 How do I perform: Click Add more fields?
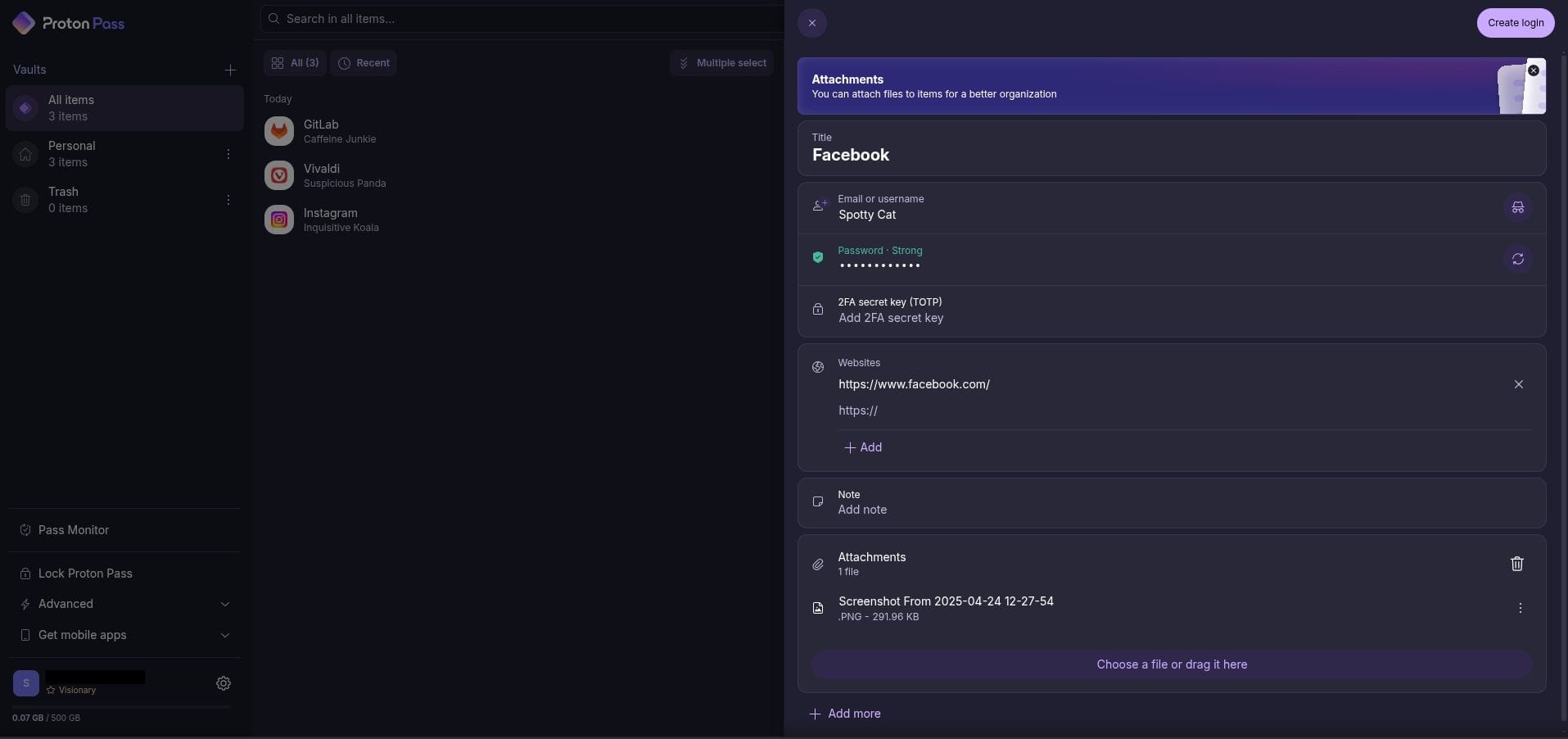[x=845, y=714]
